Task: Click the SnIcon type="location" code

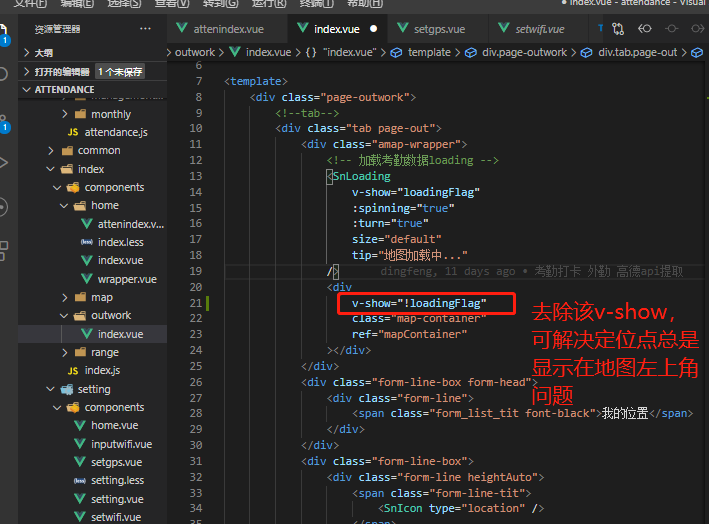Action: [461, 509]
